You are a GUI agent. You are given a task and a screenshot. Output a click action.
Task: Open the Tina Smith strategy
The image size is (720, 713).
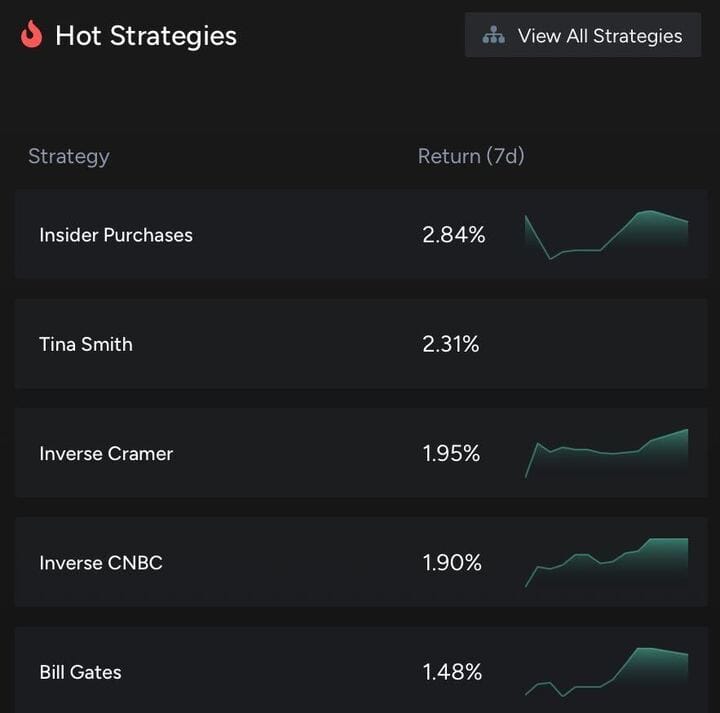[86, 344]
